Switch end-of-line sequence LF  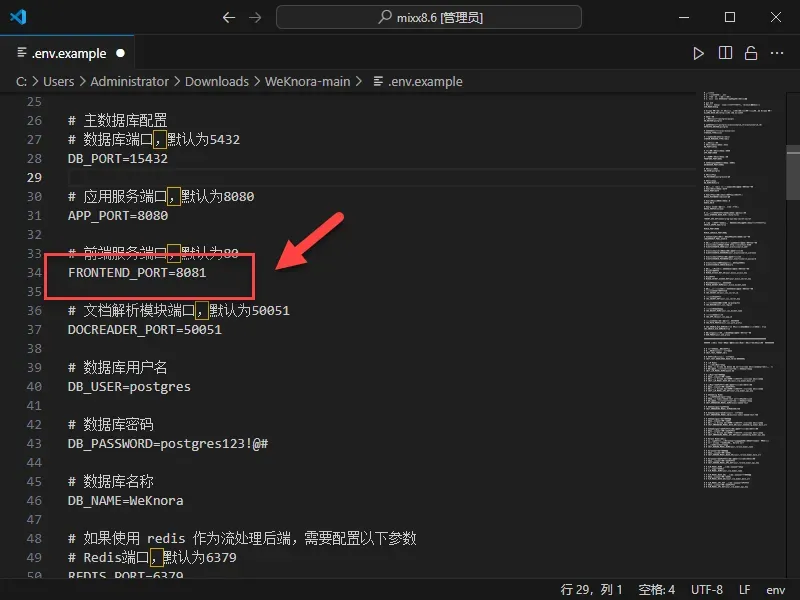pos(745,589)
